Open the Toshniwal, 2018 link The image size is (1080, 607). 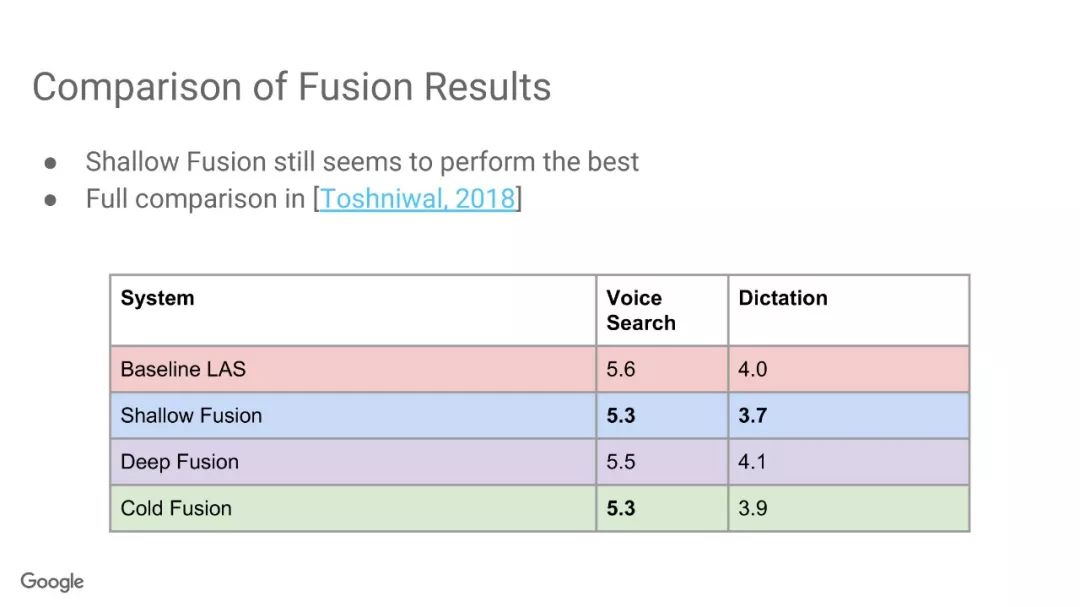click(x=417, y=199)
